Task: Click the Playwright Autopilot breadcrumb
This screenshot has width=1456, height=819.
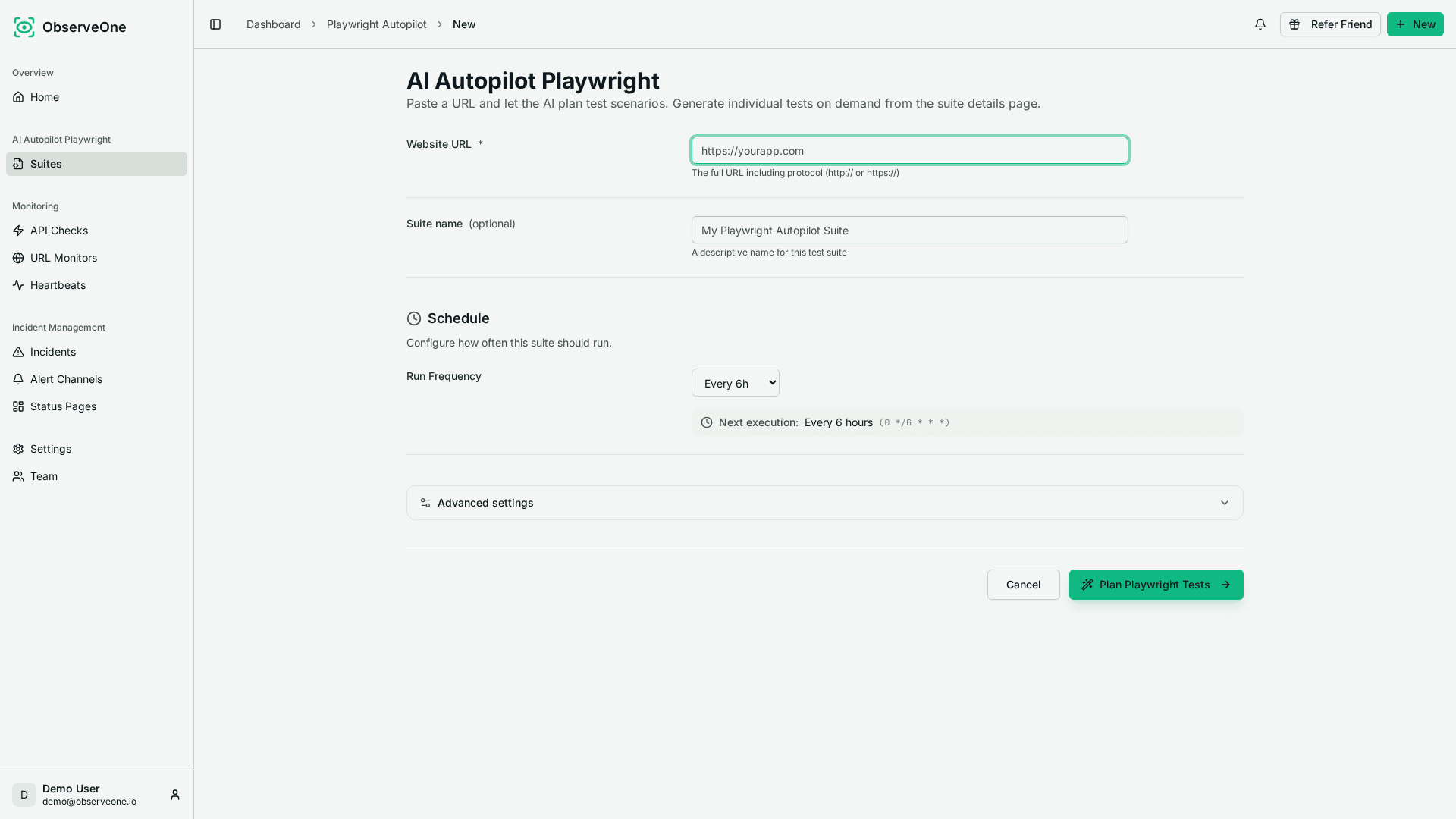Action: coord(377,24)
